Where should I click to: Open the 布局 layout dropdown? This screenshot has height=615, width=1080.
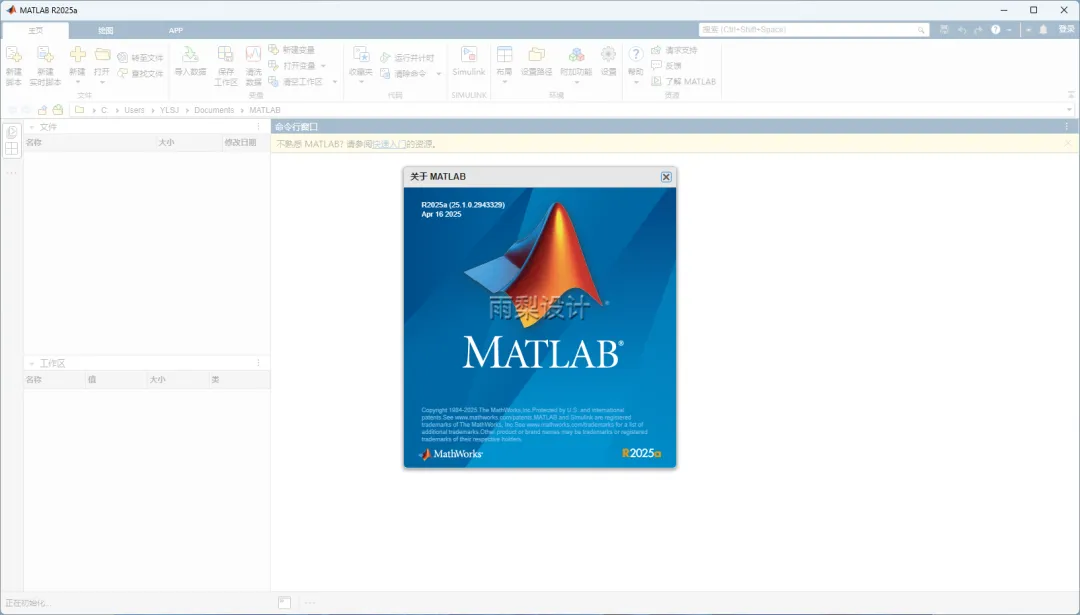(x=504, y=82)
